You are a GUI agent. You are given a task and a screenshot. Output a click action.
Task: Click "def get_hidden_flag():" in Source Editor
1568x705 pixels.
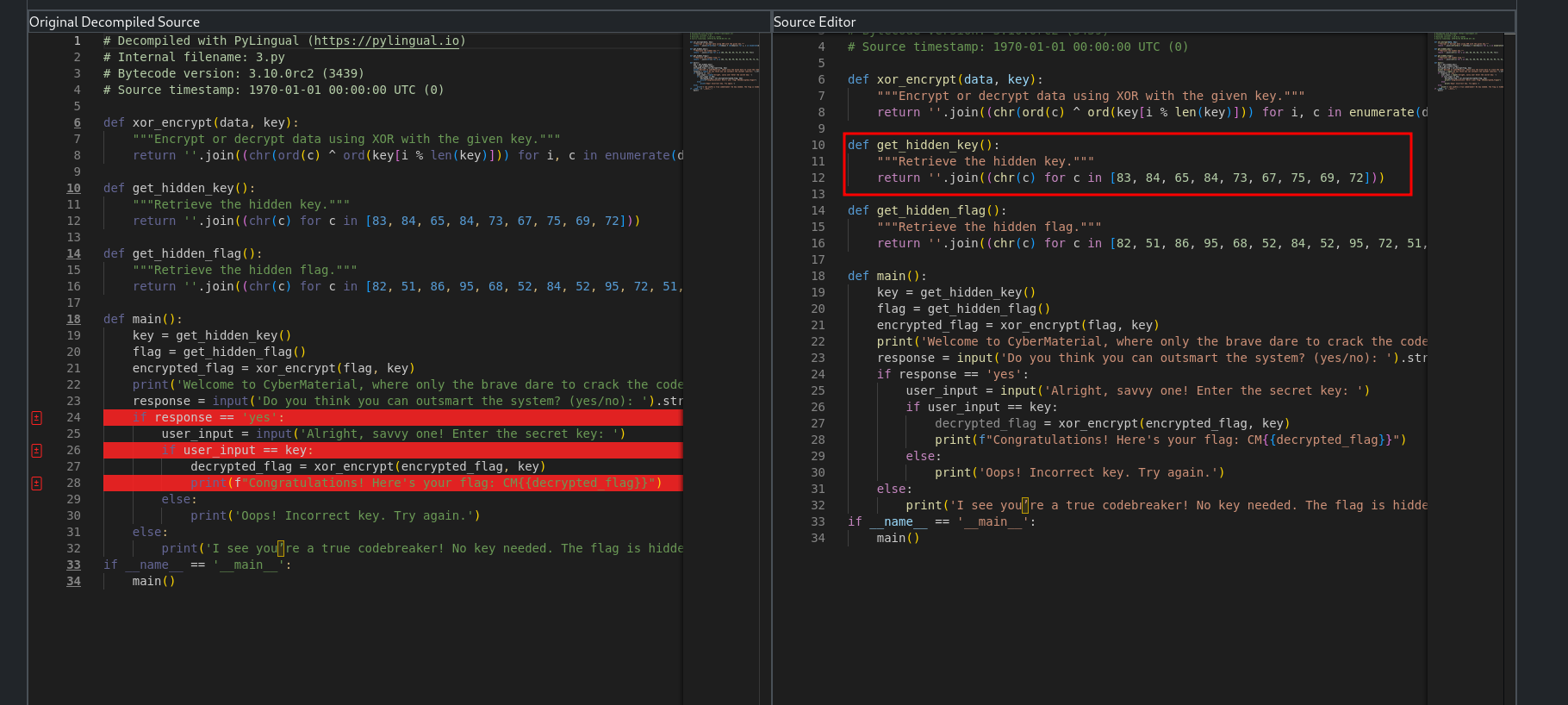(x=927, y=210)
